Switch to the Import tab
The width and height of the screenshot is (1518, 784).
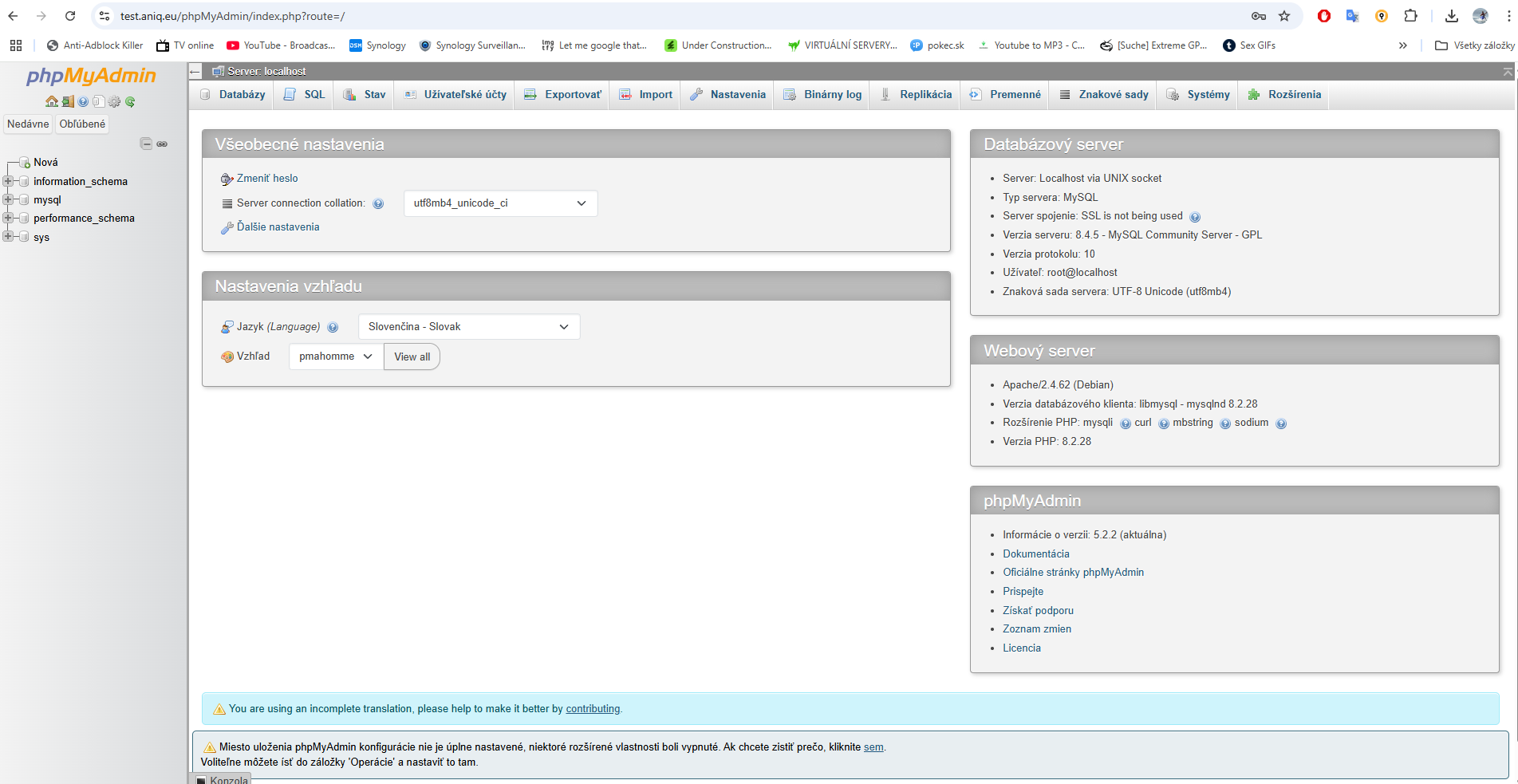(645, 94)
